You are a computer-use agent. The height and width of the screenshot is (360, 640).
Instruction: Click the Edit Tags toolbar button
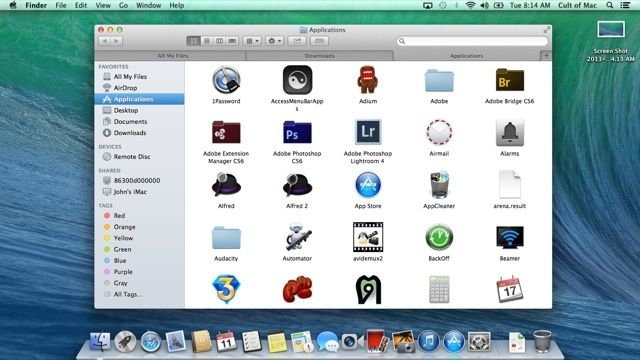[x=320, y=41]
